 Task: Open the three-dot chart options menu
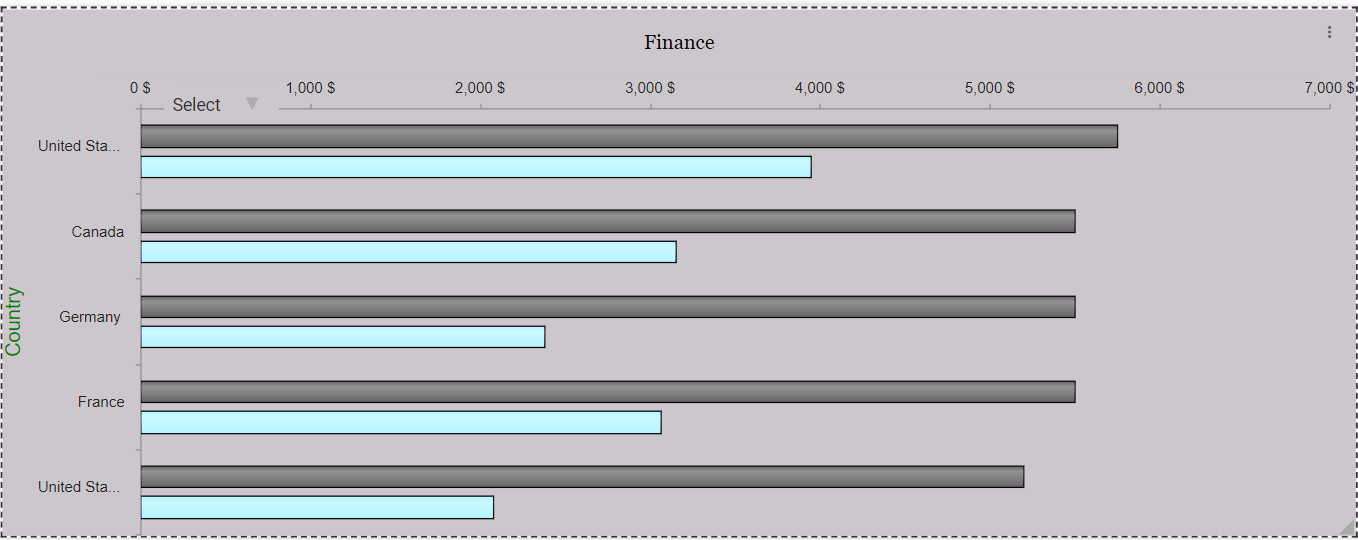1329,32
